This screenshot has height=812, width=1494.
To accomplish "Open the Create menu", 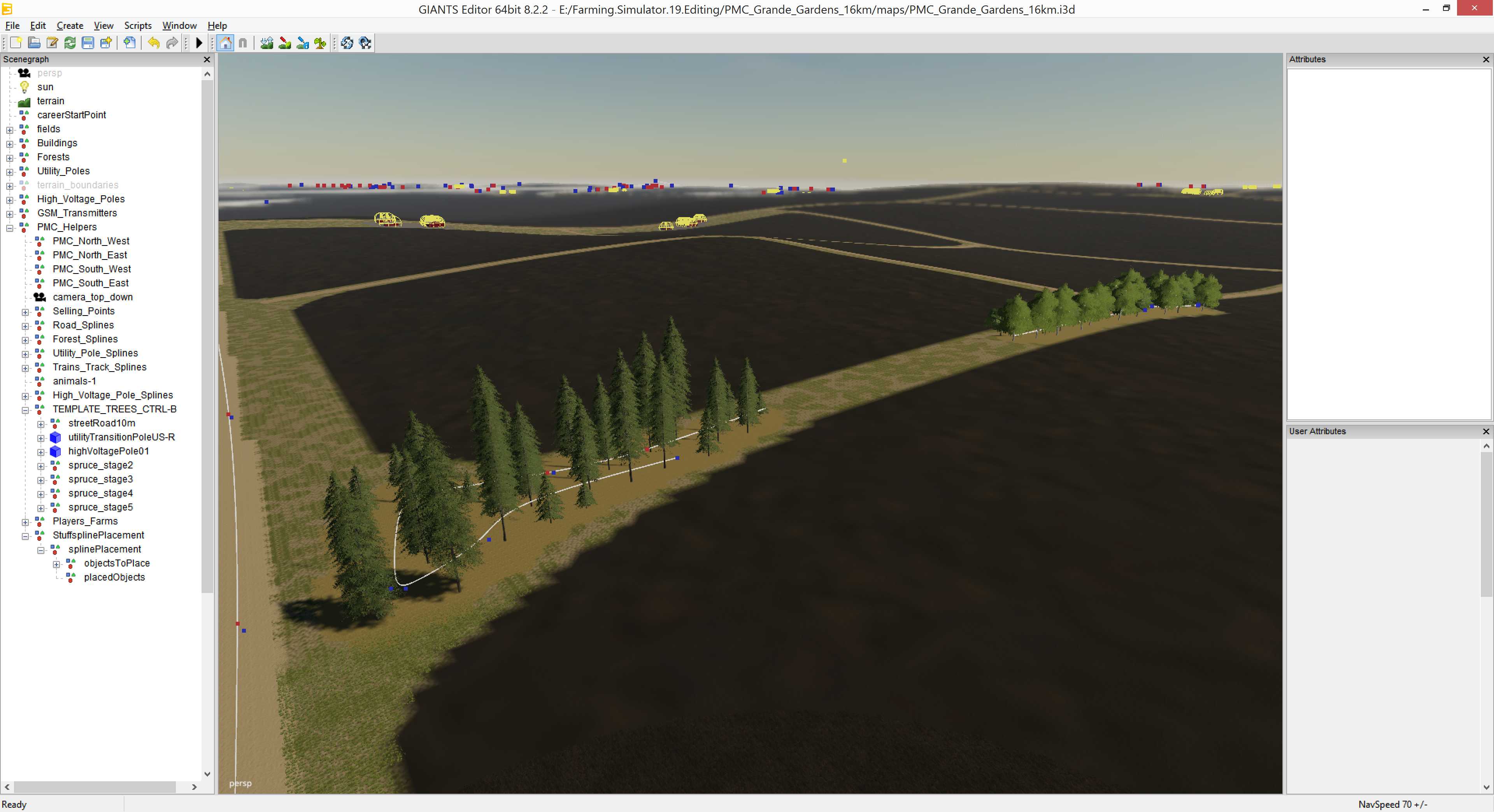I will click(x=70, y=26).
